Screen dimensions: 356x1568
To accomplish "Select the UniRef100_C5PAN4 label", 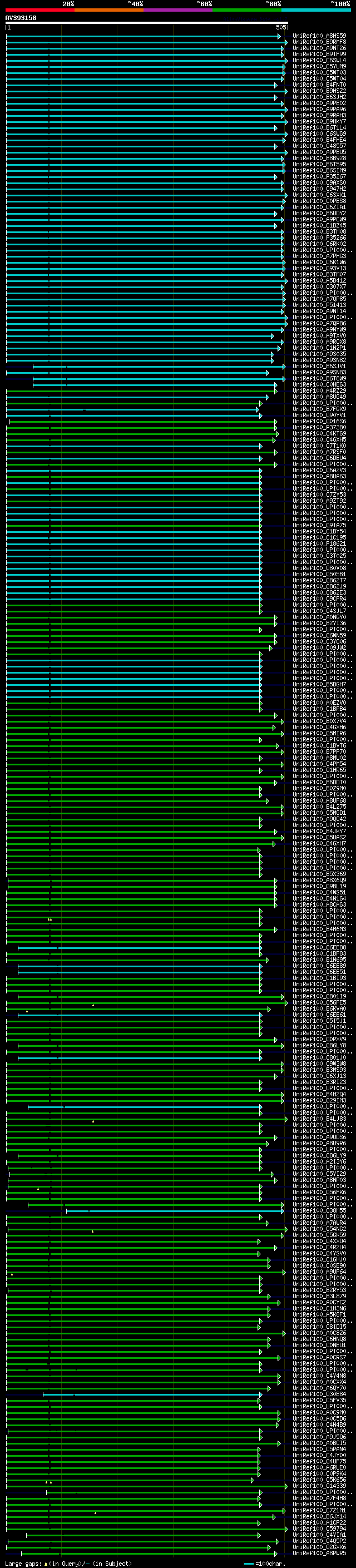I will tap(319, 1450).
